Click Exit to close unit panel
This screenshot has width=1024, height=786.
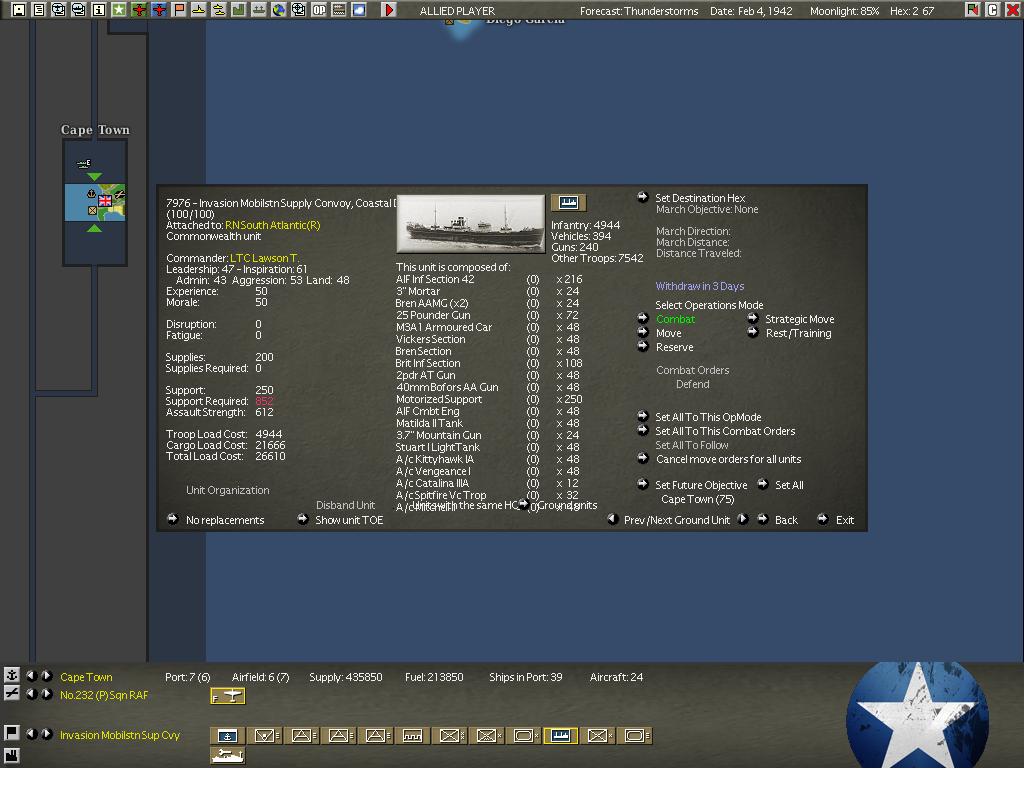click(844, 520)
